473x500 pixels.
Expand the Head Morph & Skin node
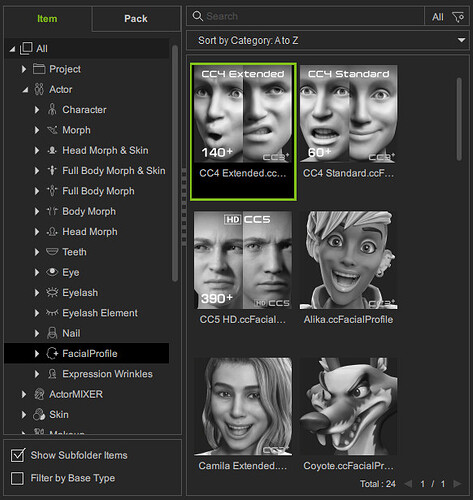37,150
